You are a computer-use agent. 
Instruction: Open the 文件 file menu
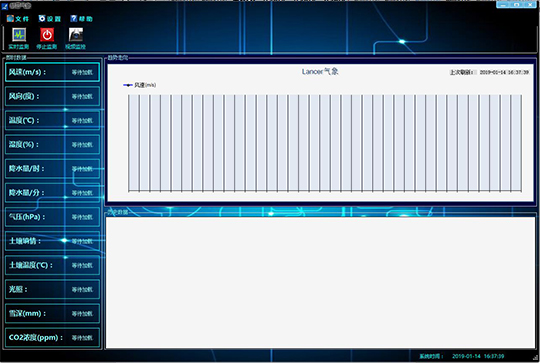click(x=18, y=19)
